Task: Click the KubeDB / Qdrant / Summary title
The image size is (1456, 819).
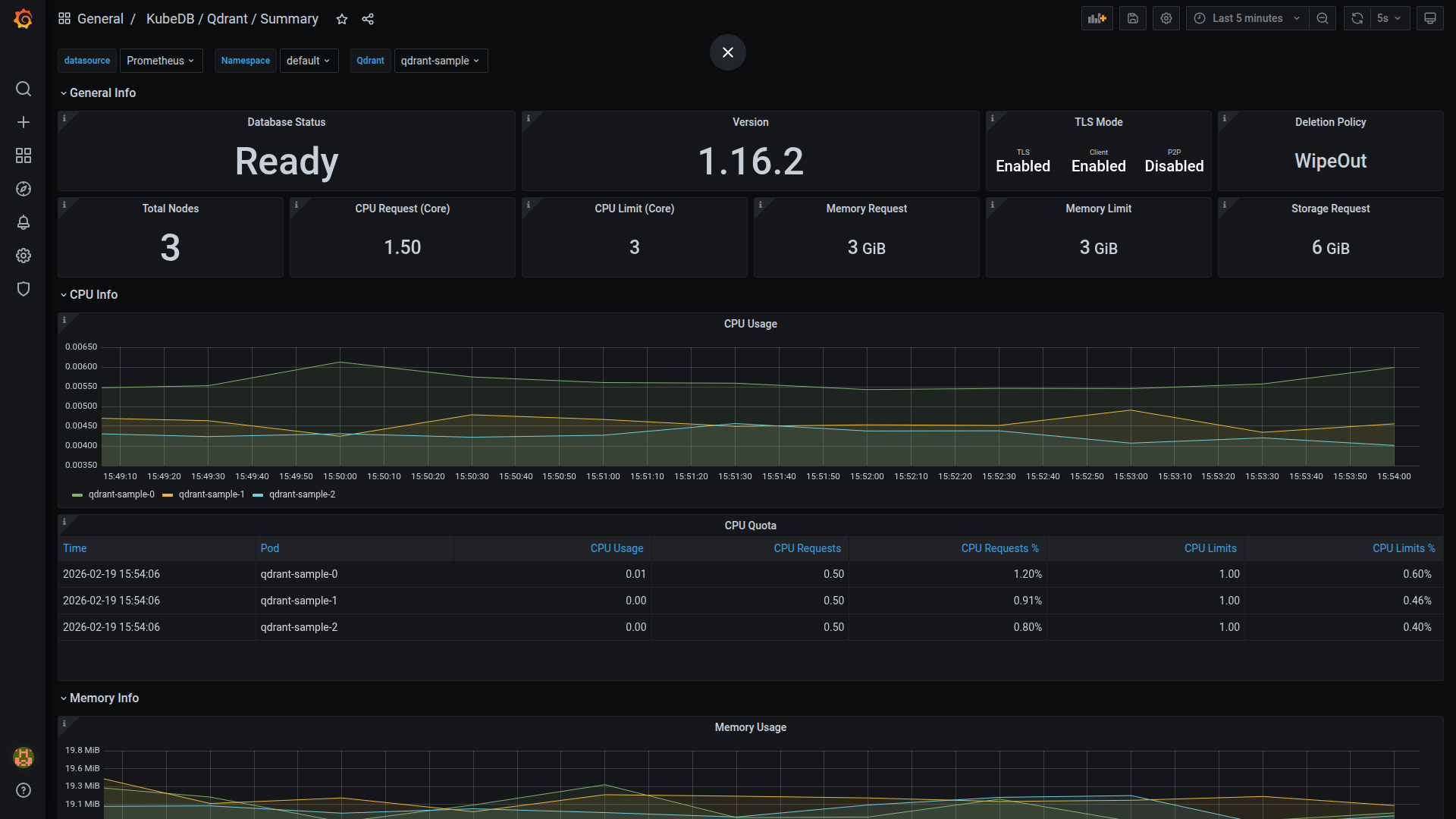Action: tap(232, 19)
